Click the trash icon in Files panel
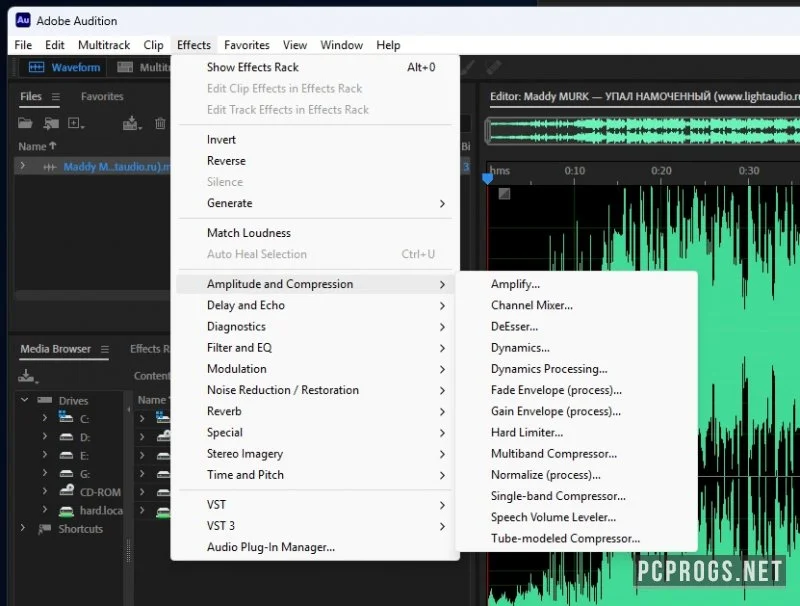The width and height of the screenshot is (800, 606). (160, 123)
